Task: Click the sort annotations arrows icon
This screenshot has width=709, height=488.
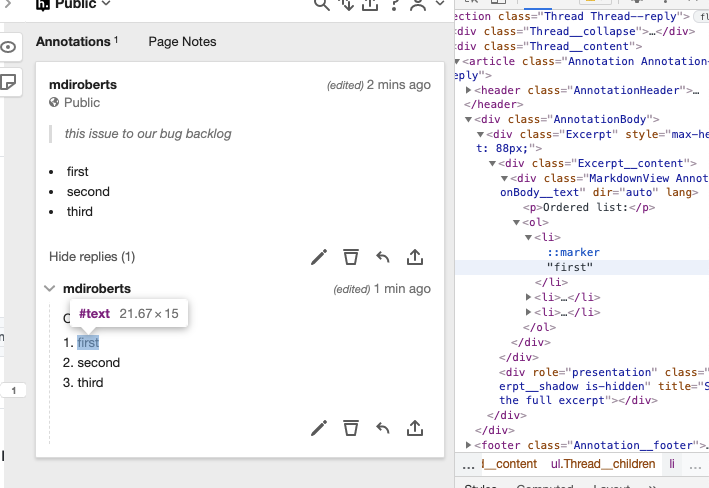Action: click(x=347, y=4)
